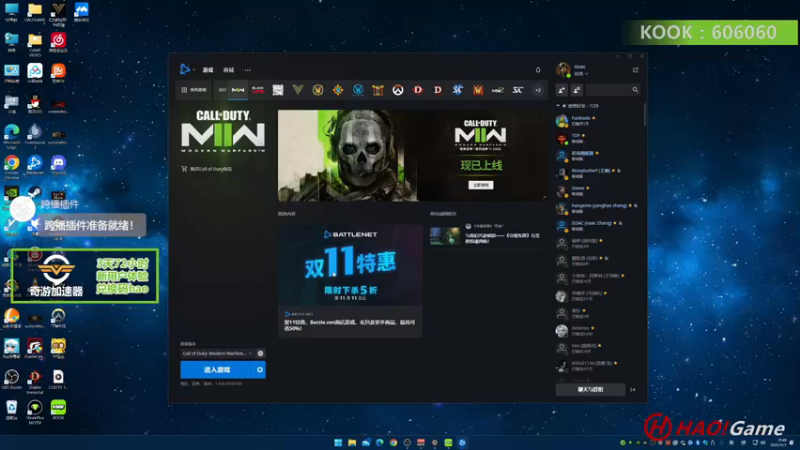The width and height of the screenshot is (800, 450).
Task: Switch to the 游戏 (Games) tab
Action: pyautogui.click(x=208, y=70)
